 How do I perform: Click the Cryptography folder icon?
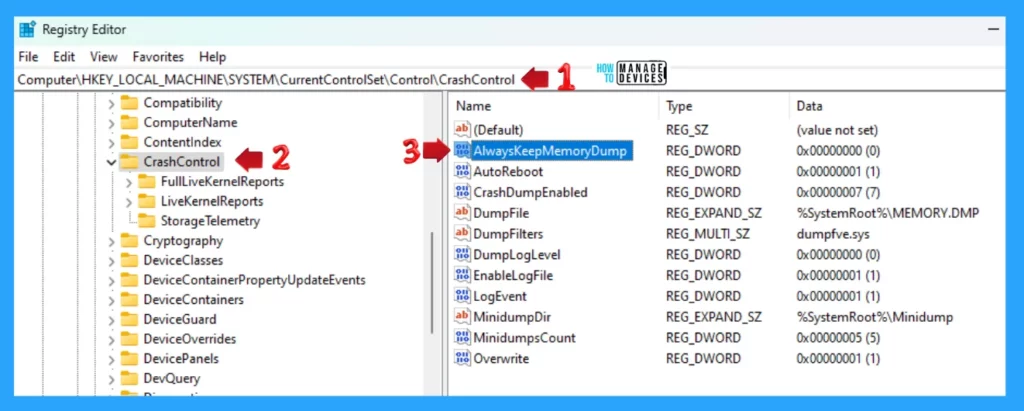click(129, 240)
